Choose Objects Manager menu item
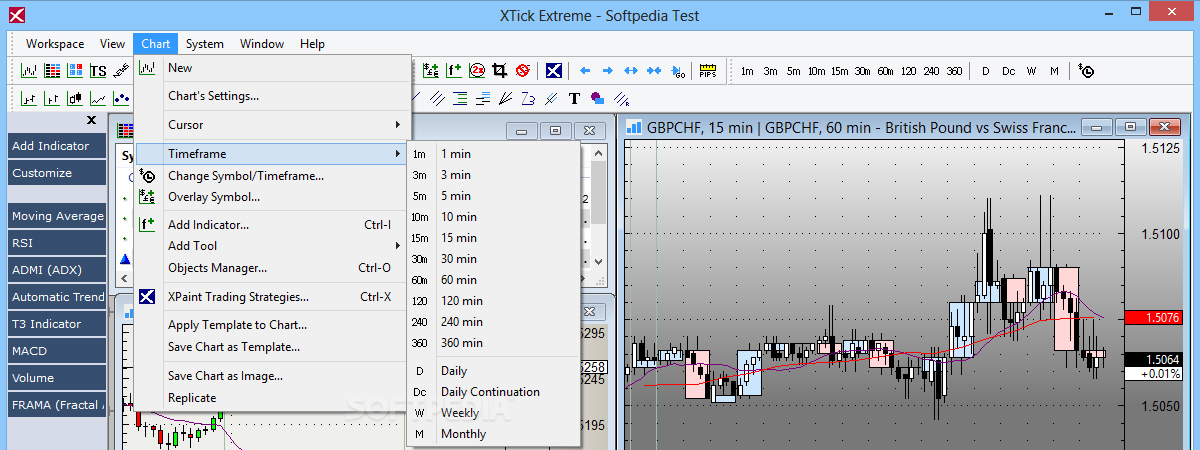The image size is (1200, 450). (273, 268)
